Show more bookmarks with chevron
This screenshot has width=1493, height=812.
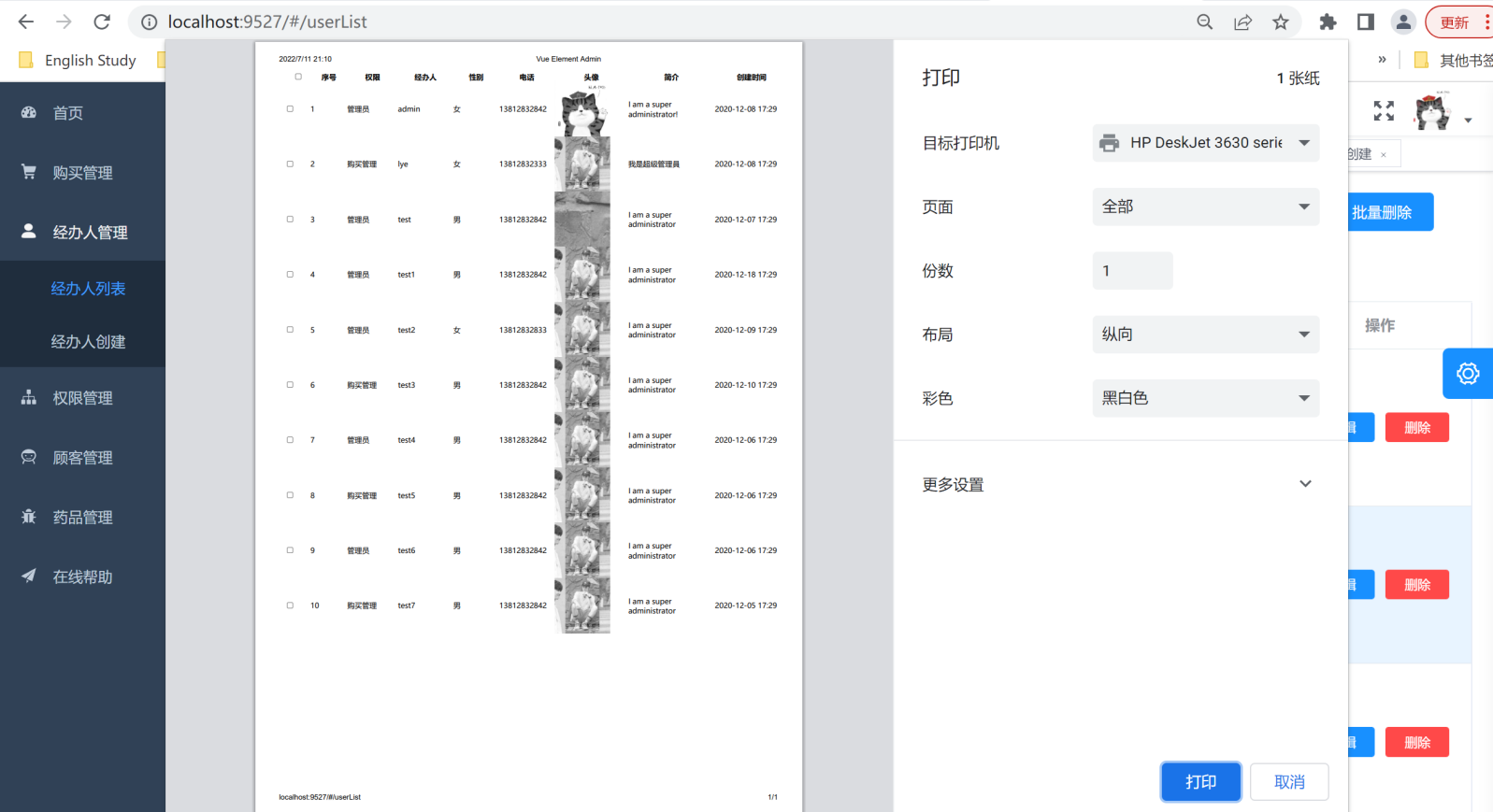[1382, 60]
